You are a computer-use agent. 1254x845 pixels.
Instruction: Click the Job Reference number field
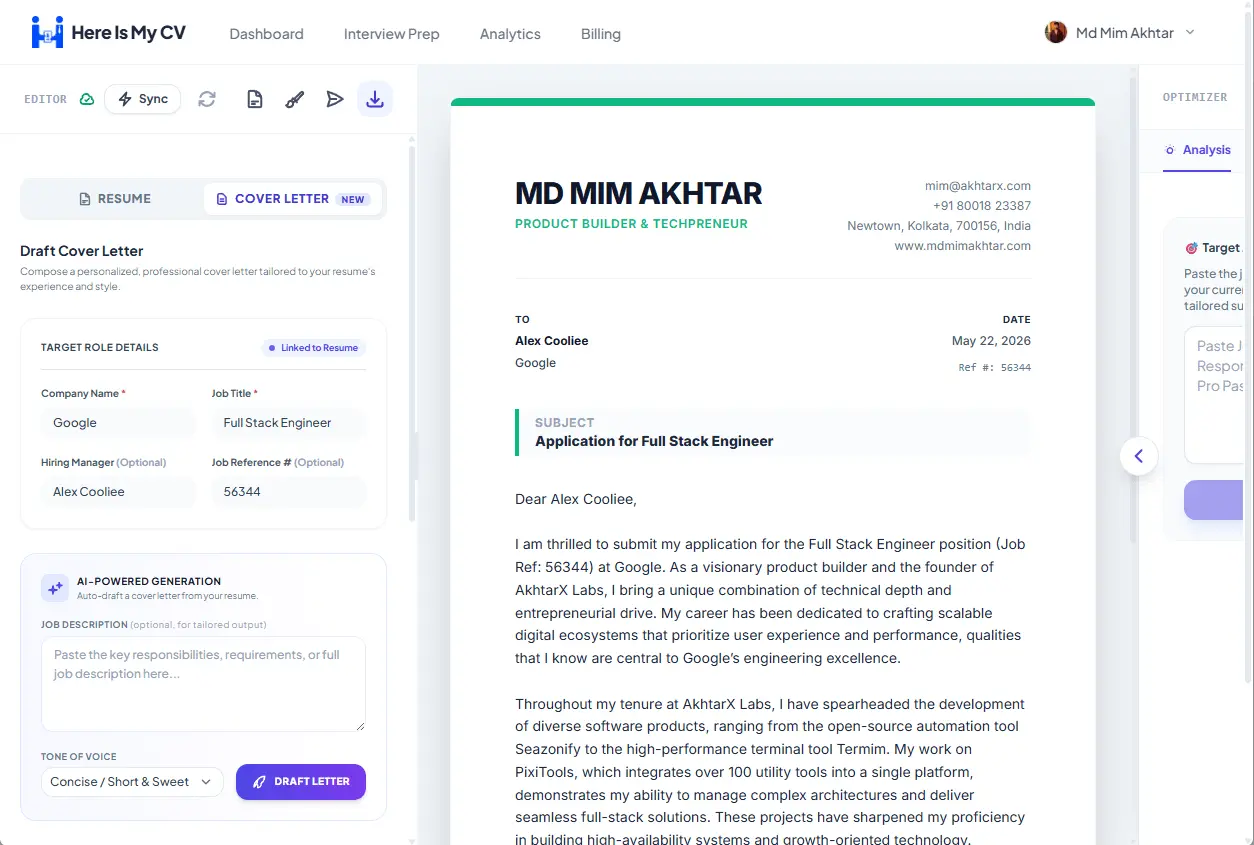pyautogui.click(x=288, y=492)
